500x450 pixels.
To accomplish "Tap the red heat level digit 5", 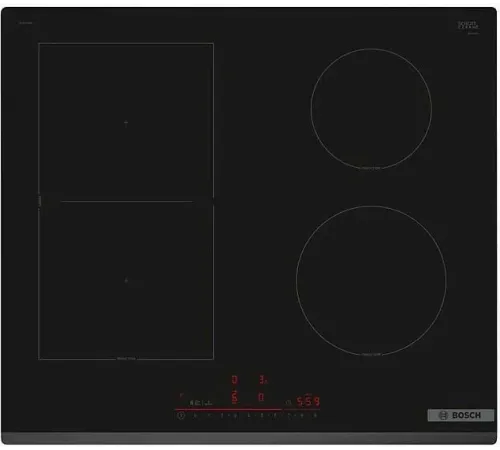I will 235,397.
